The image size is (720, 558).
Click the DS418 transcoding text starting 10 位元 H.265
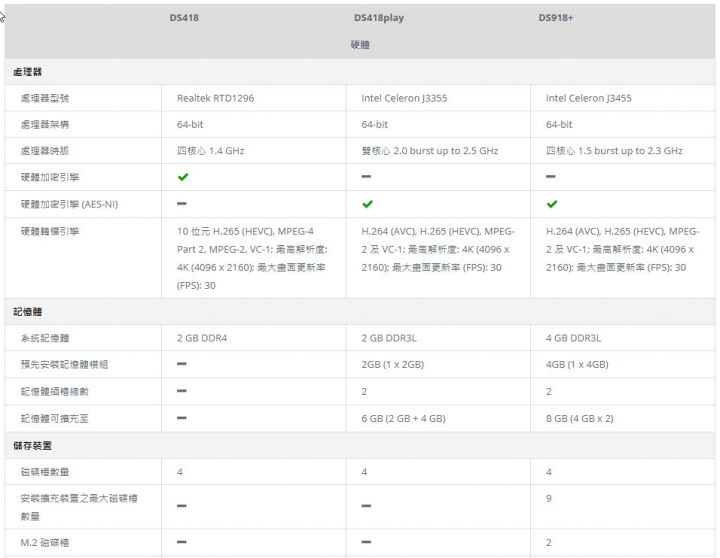tap(252, 258)
